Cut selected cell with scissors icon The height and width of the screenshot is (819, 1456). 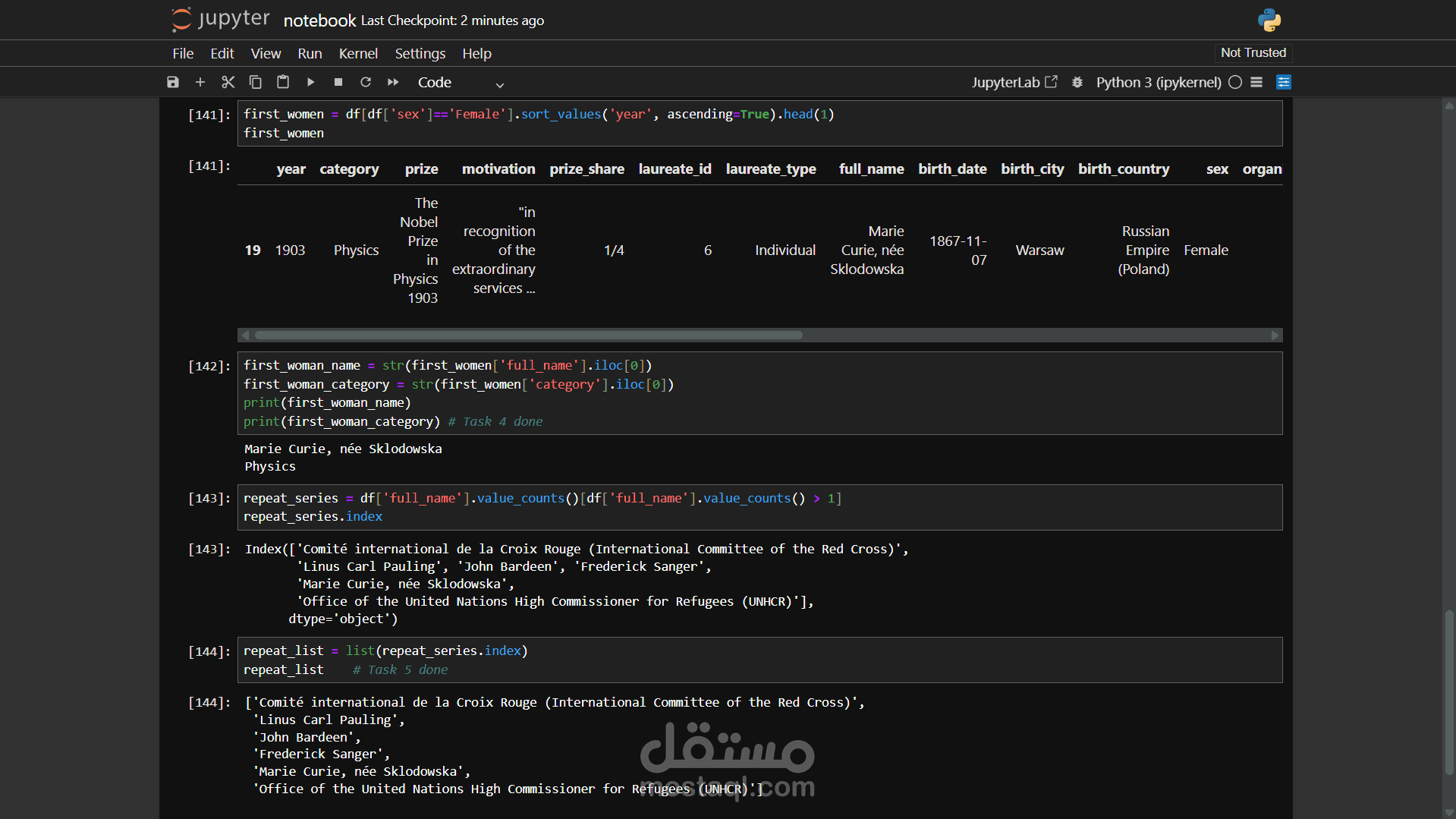pos(228,82)
